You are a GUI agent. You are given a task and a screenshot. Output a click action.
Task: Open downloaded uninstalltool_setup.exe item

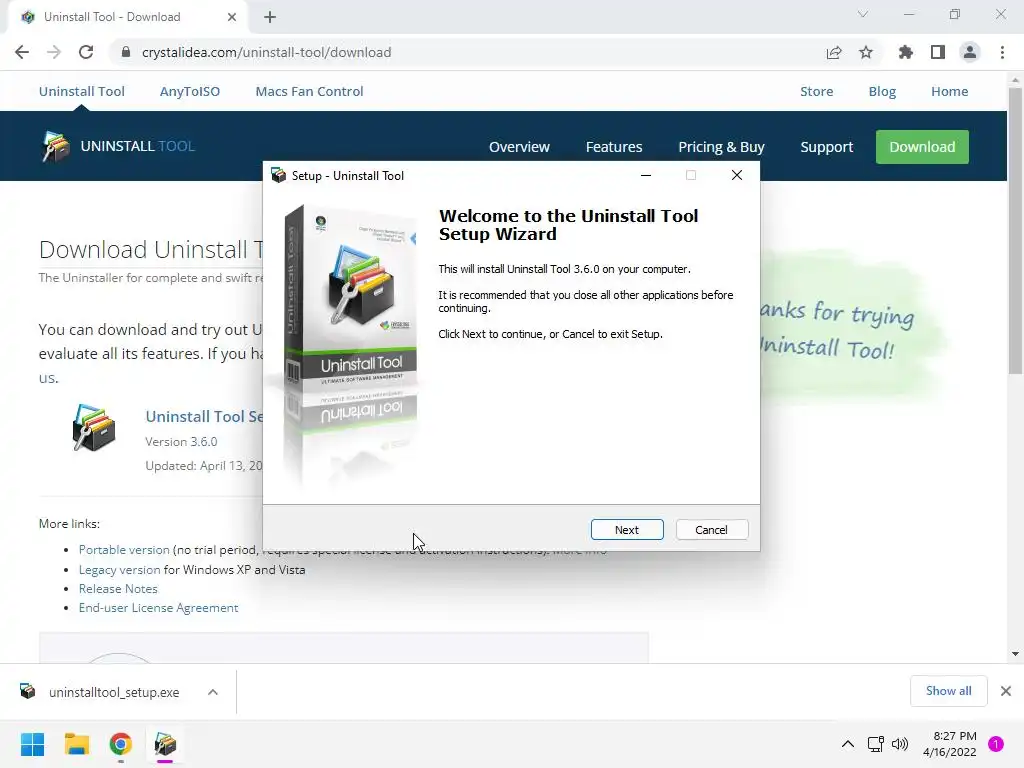click(x=101, y=692)
